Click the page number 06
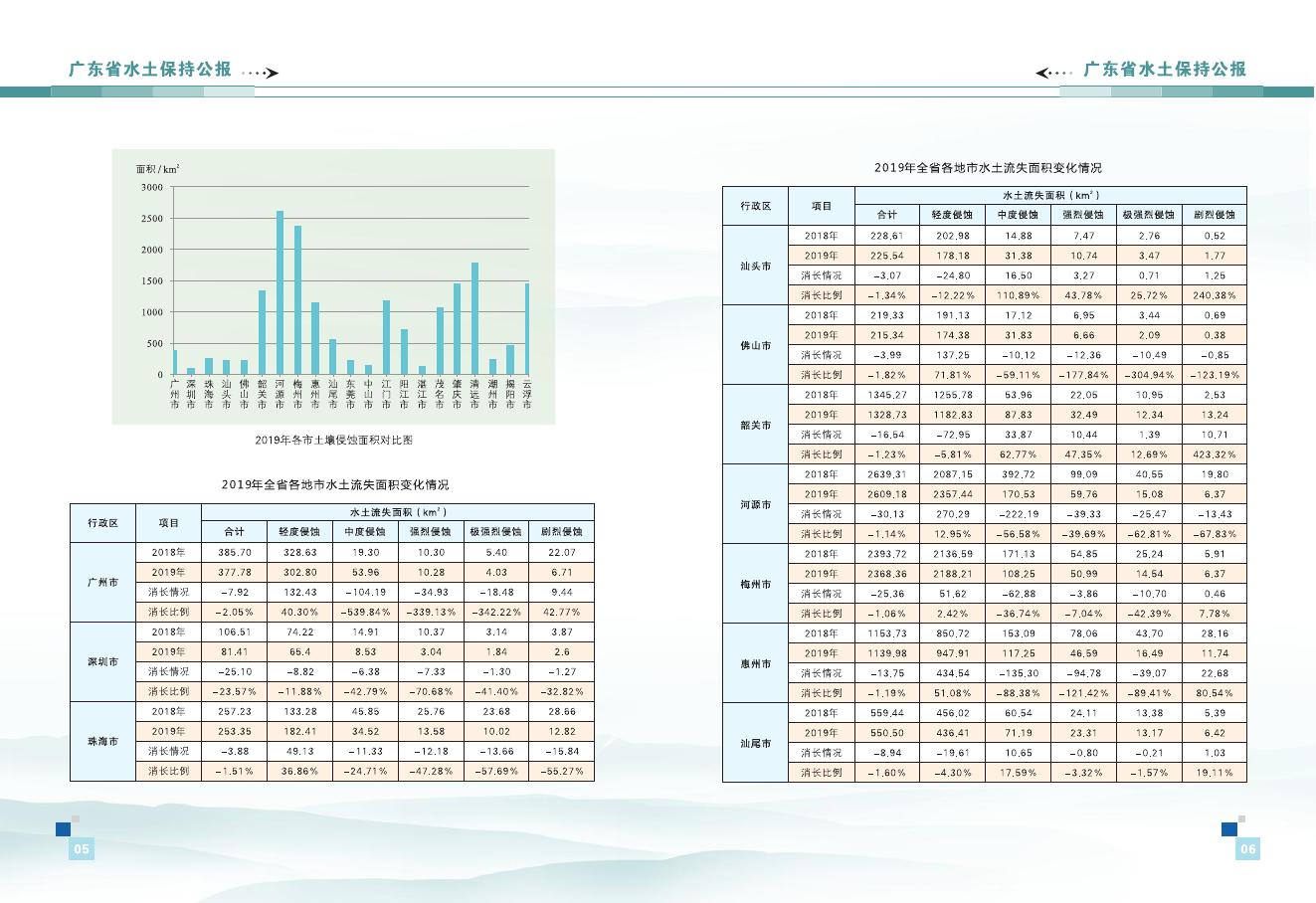 pyautogui.click(x=1247, y=848)
